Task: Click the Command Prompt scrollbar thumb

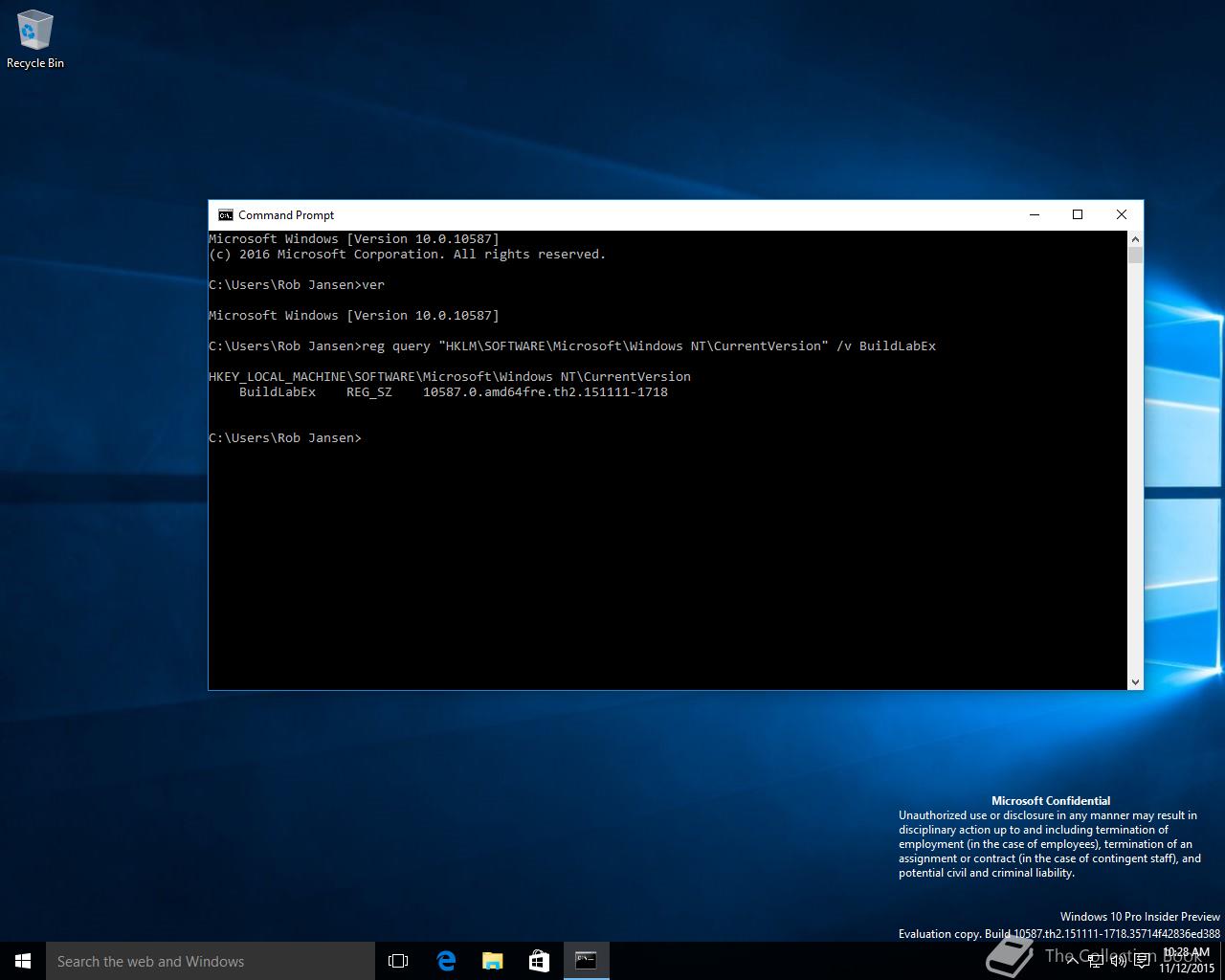Action: [x=1136, y=255]
